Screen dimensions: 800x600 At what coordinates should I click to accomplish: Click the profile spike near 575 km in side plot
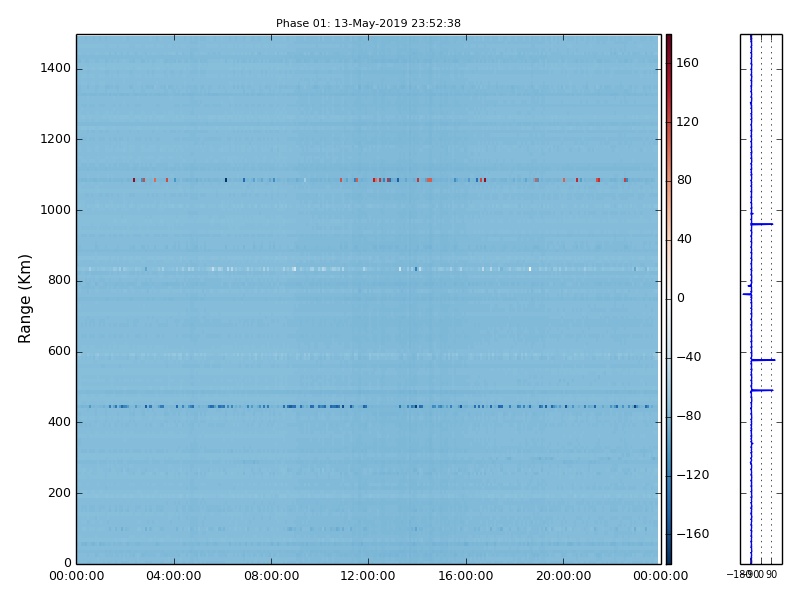click(763, 360)
